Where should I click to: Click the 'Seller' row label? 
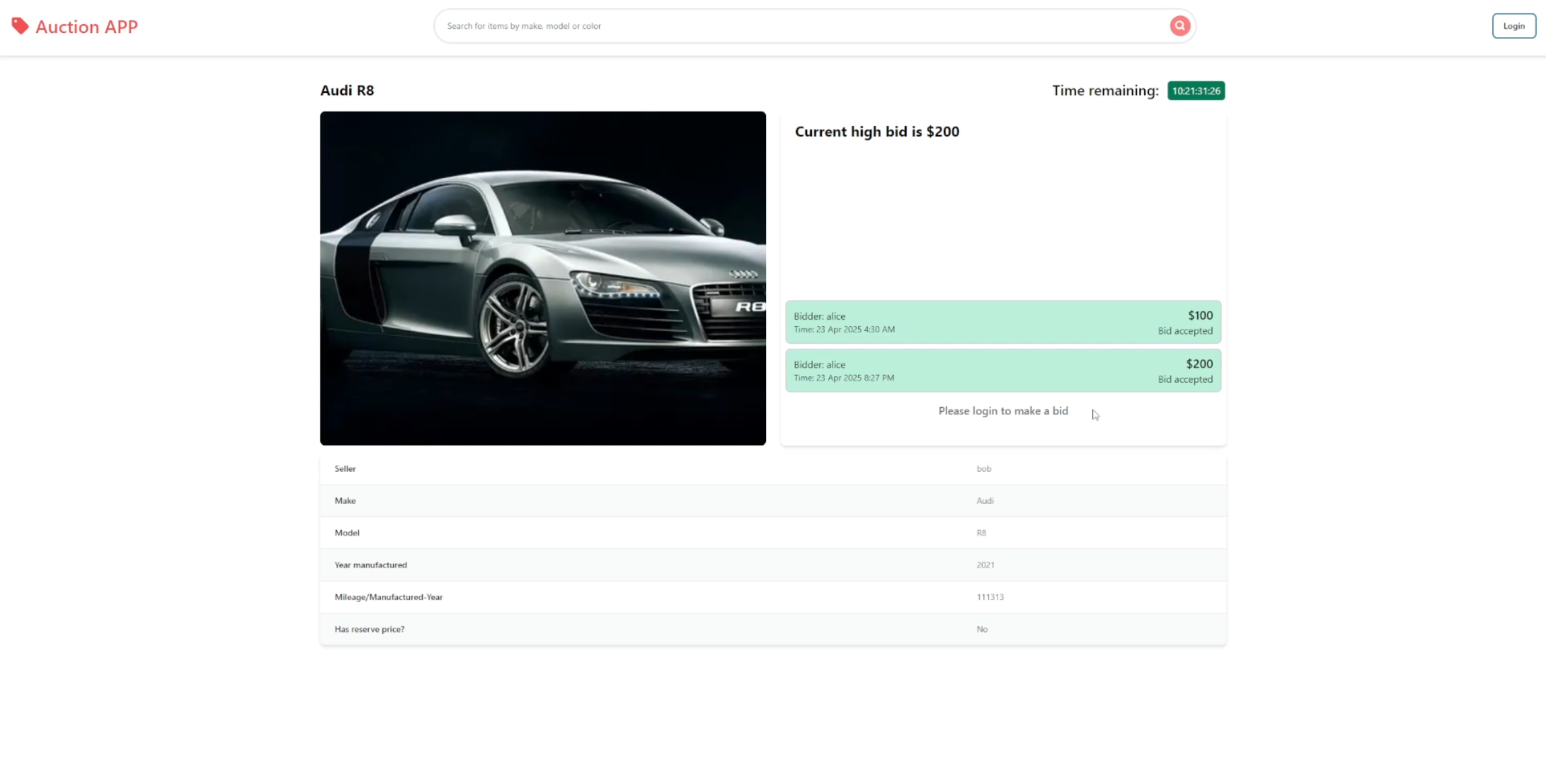(345, 469)
